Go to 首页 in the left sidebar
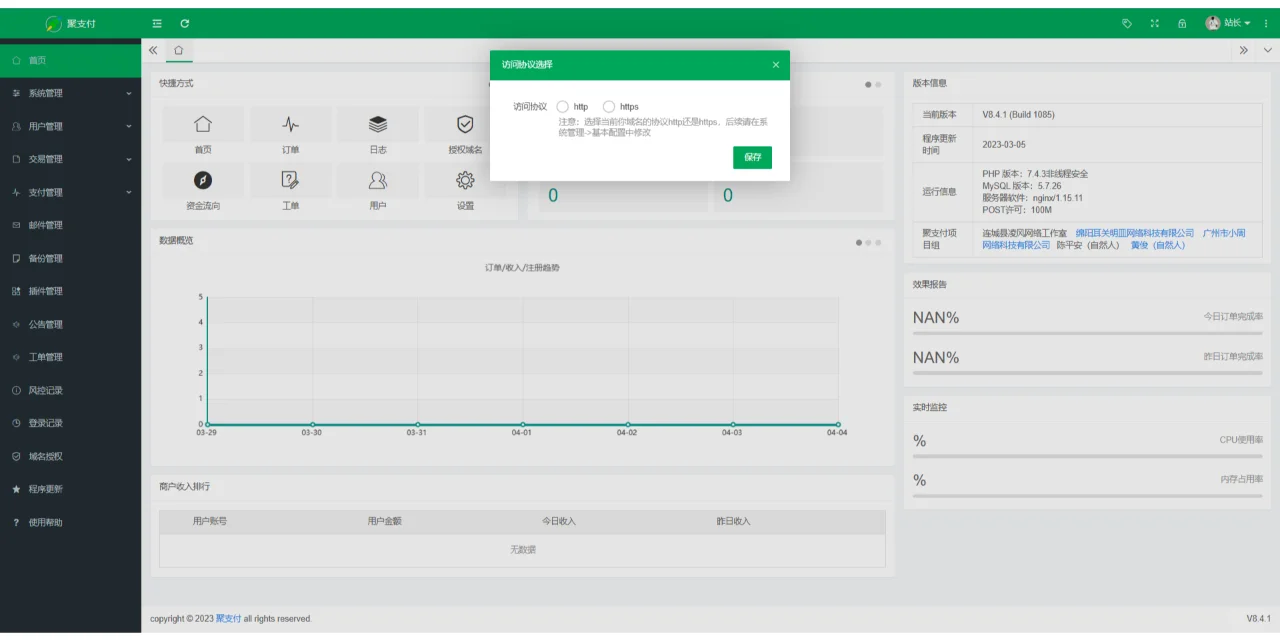This screenshot has width=1280, height=640. pyautogui.click(x=70, y=61)
